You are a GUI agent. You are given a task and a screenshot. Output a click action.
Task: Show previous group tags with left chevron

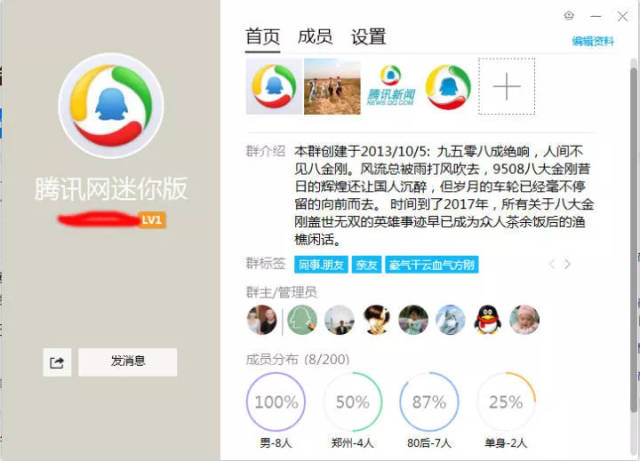551,264
